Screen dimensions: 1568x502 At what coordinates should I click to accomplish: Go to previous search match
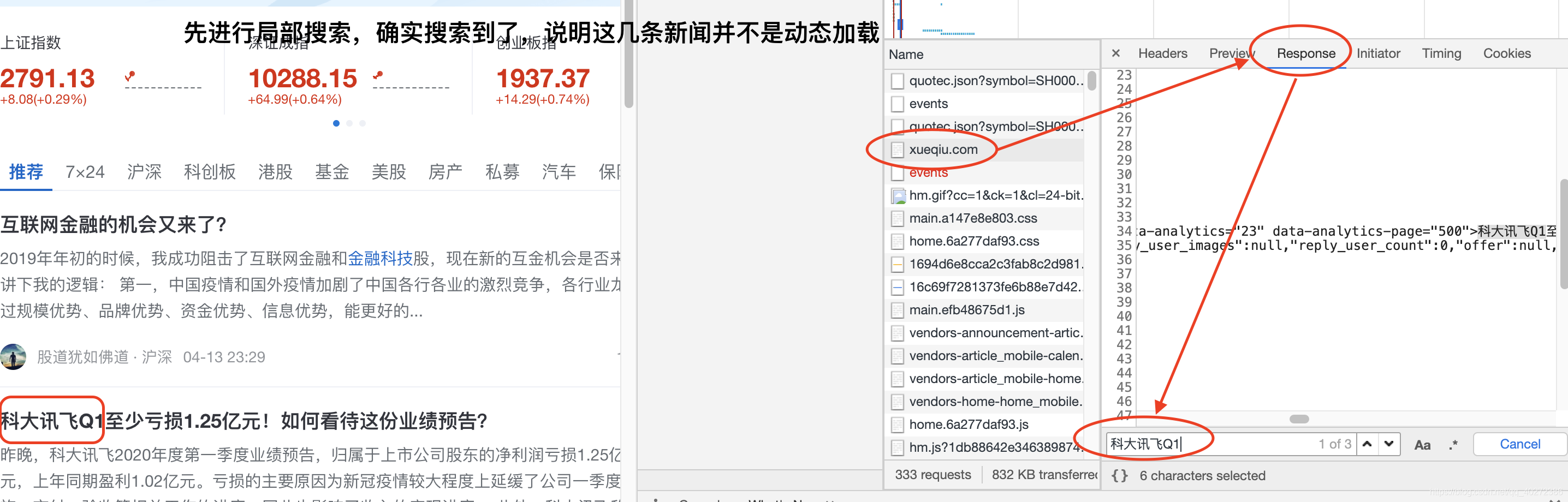pos(1367,444)
